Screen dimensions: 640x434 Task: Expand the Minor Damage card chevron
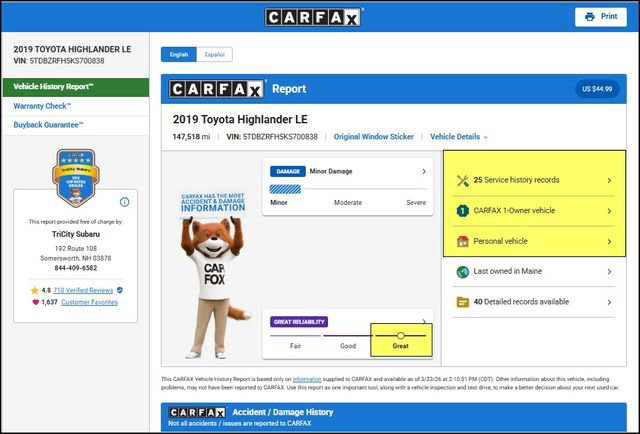423,172
